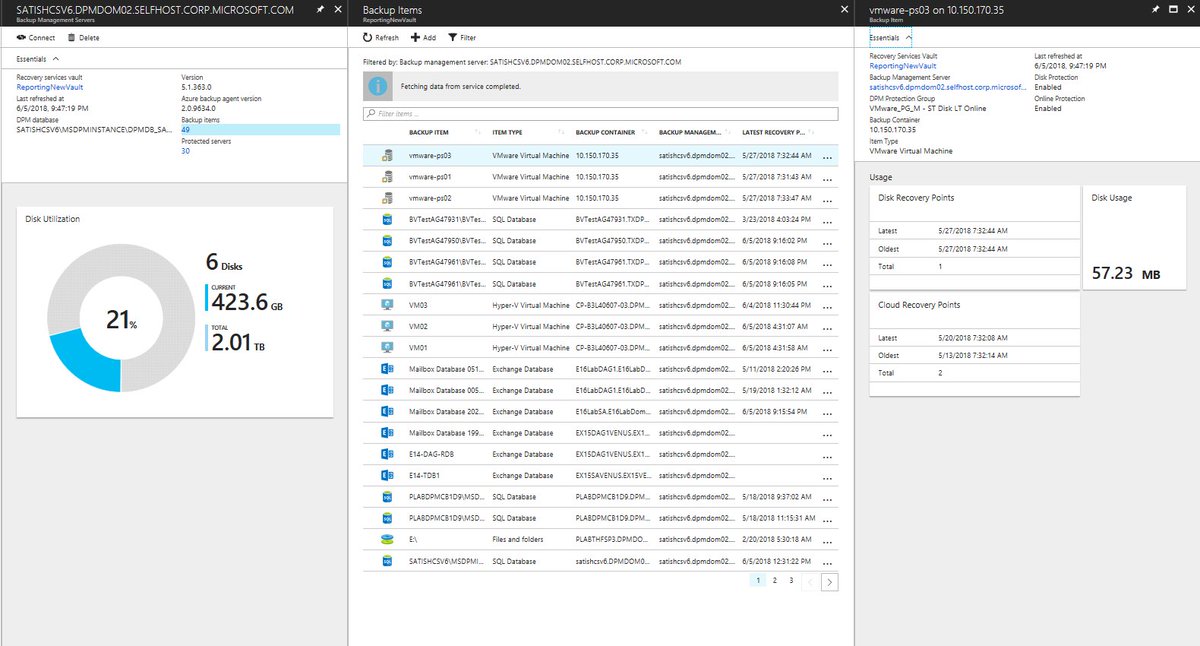This screenshot has height=646, width=1200.
Task: Click Exchange icon for E14-TDB1
Action: (x=387, y=475)
